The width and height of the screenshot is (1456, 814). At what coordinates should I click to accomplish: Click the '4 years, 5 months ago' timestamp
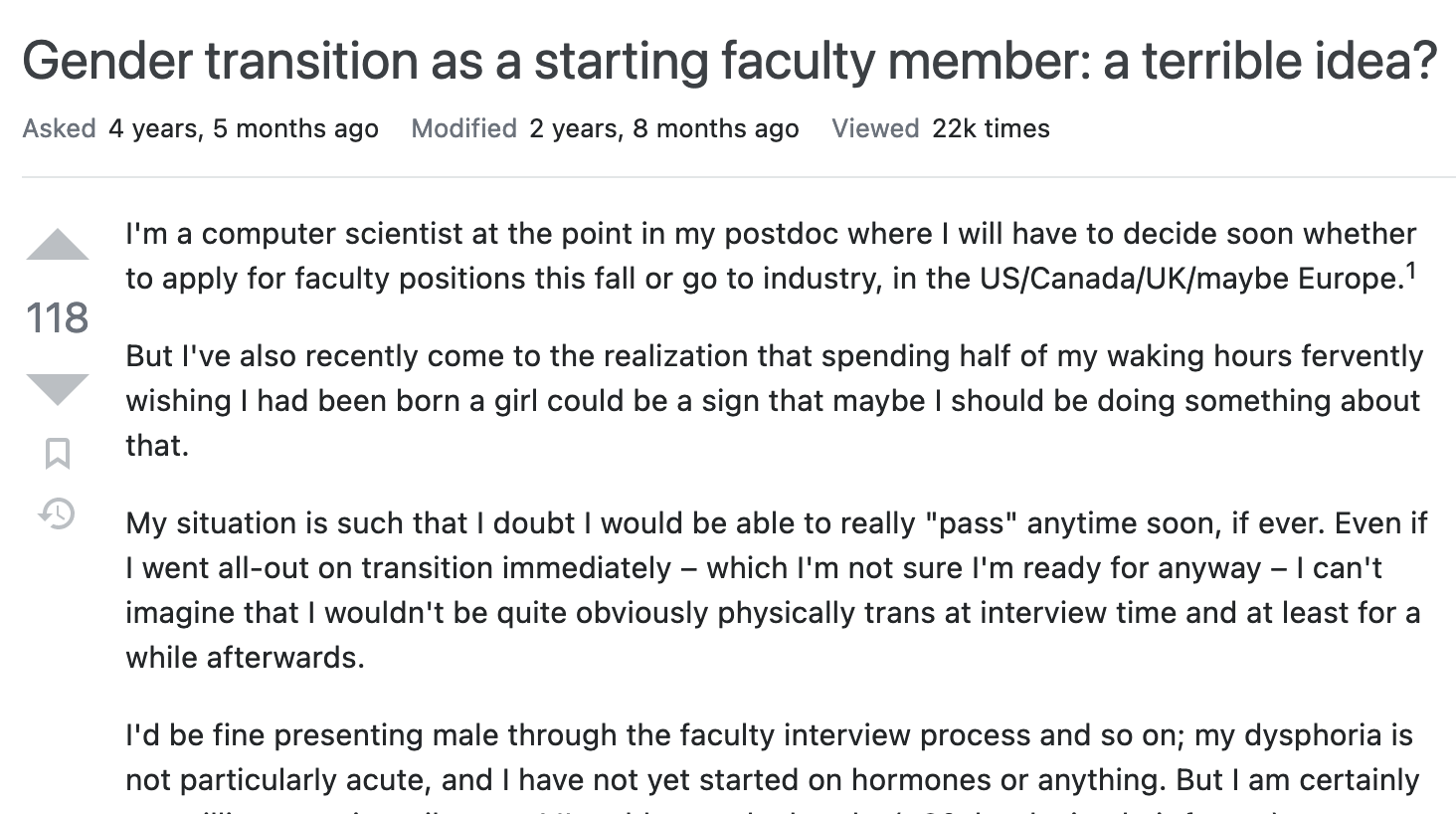(244, 128)
